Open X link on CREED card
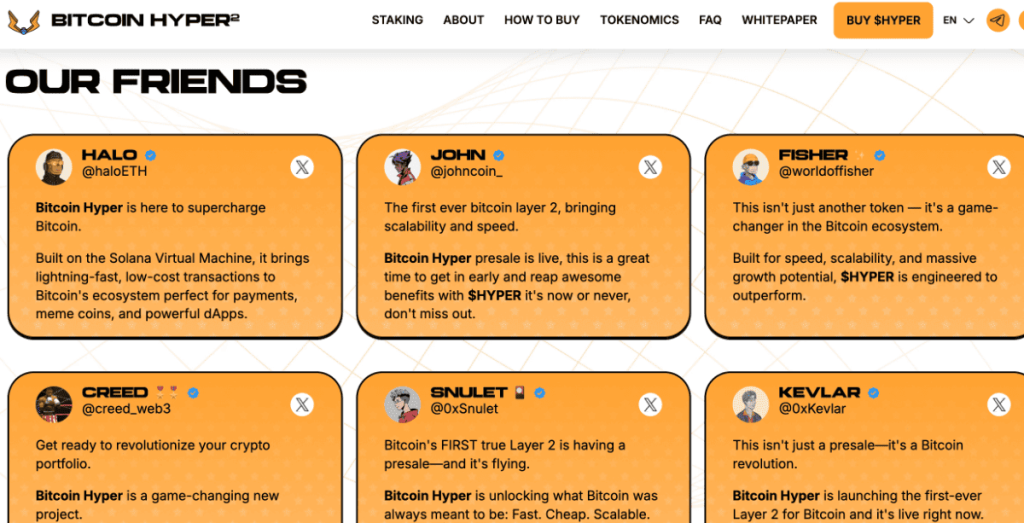 click(x=302, y=405)
